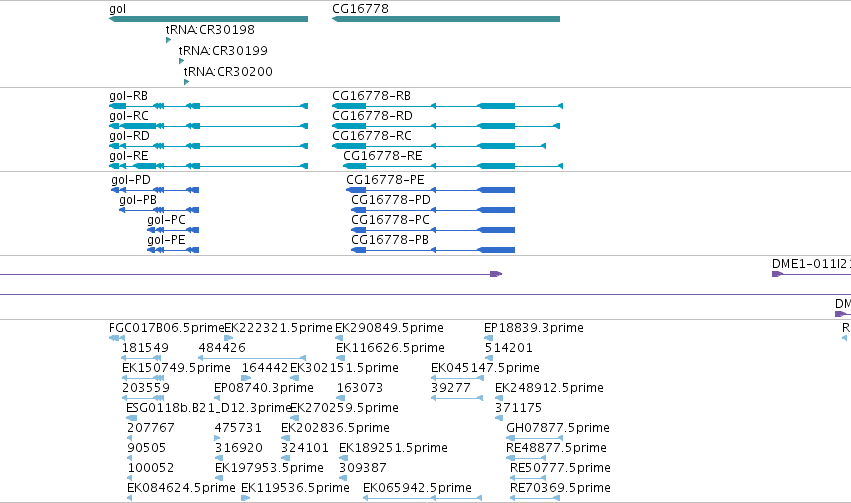
Task: Select the CG16778-RD transcript
Action: (446, 126)
